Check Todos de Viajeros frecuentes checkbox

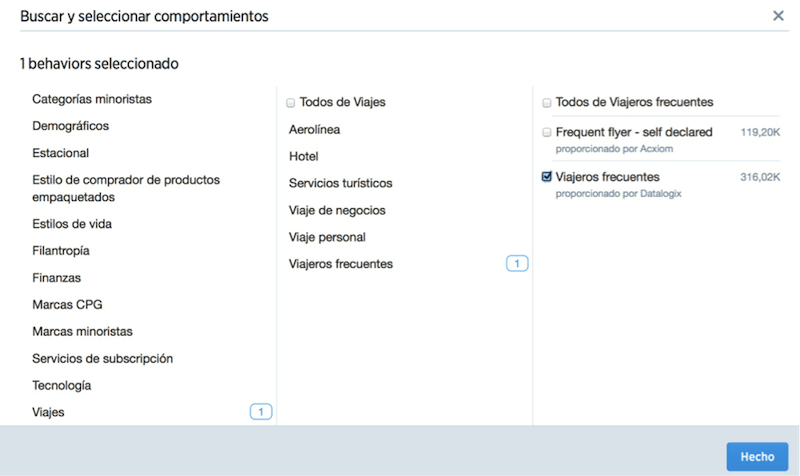click(x=547, y=103)
